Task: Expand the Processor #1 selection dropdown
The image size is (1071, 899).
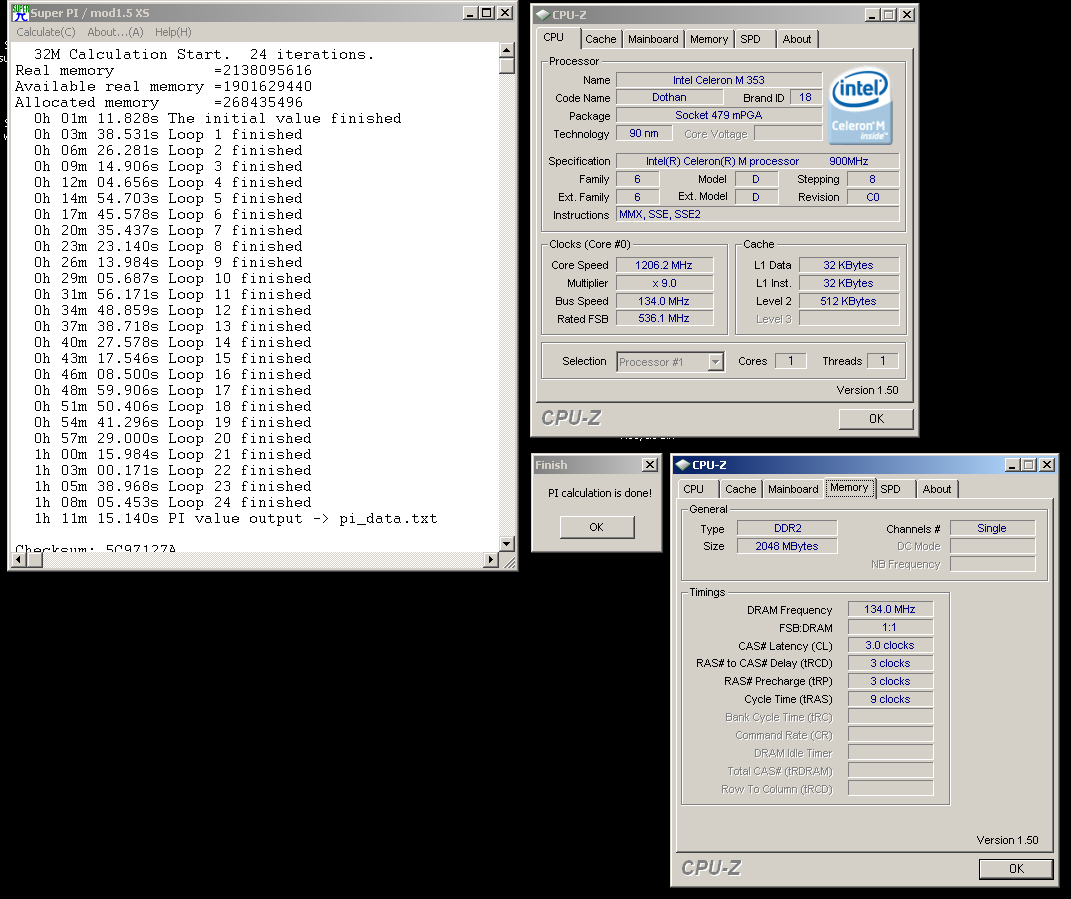Action: [715, 361]
